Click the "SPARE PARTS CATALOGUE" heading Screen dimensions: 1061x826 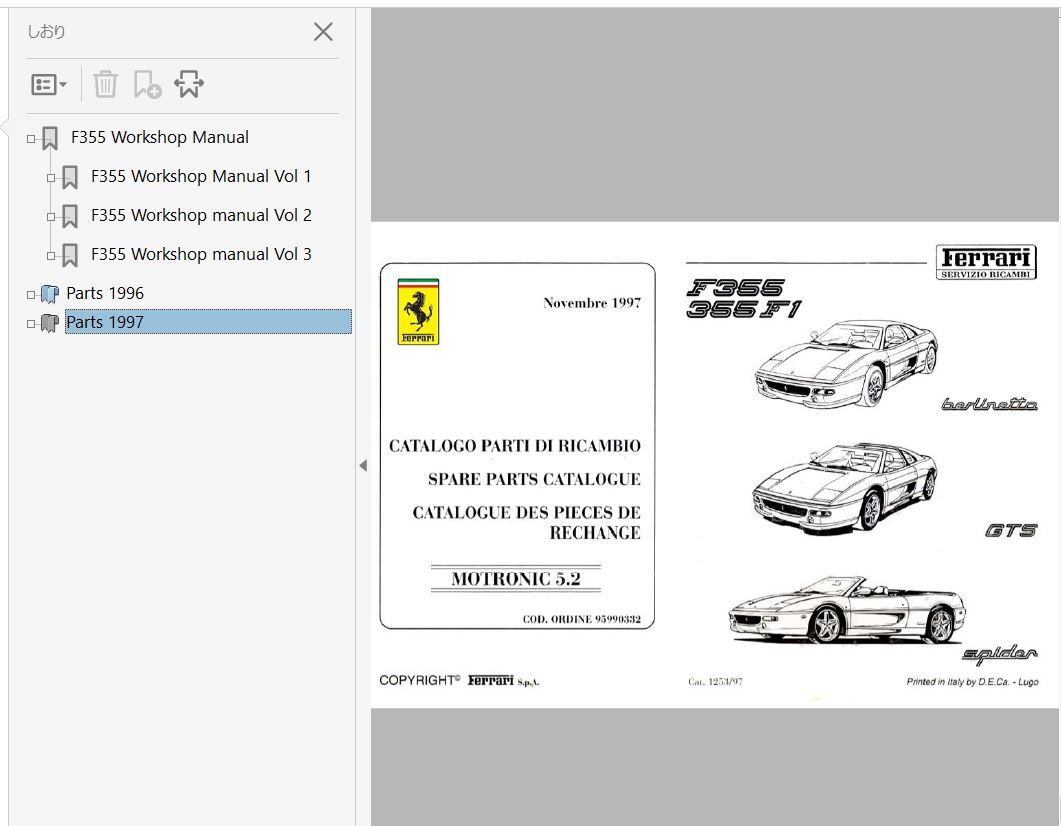tap(535, 479)
